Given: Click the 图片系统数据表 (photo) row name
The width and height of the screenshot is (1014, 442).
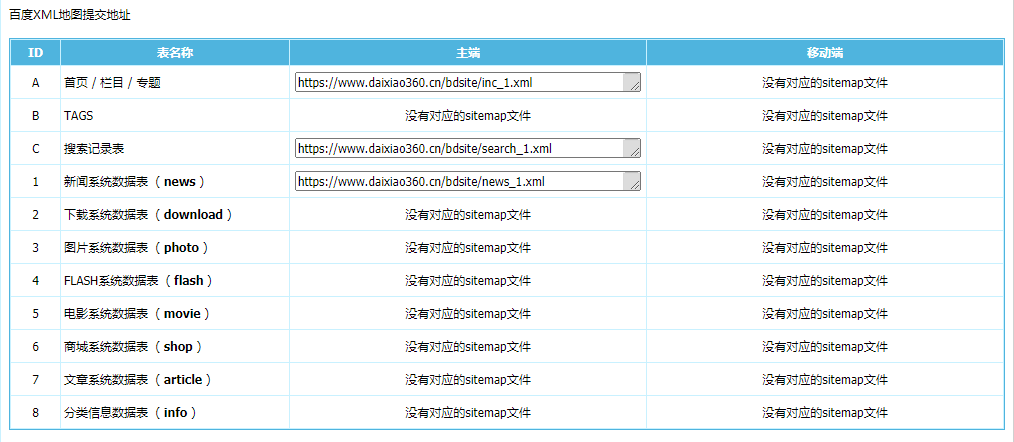Looking at the screenshot, I should pos(136,248).
